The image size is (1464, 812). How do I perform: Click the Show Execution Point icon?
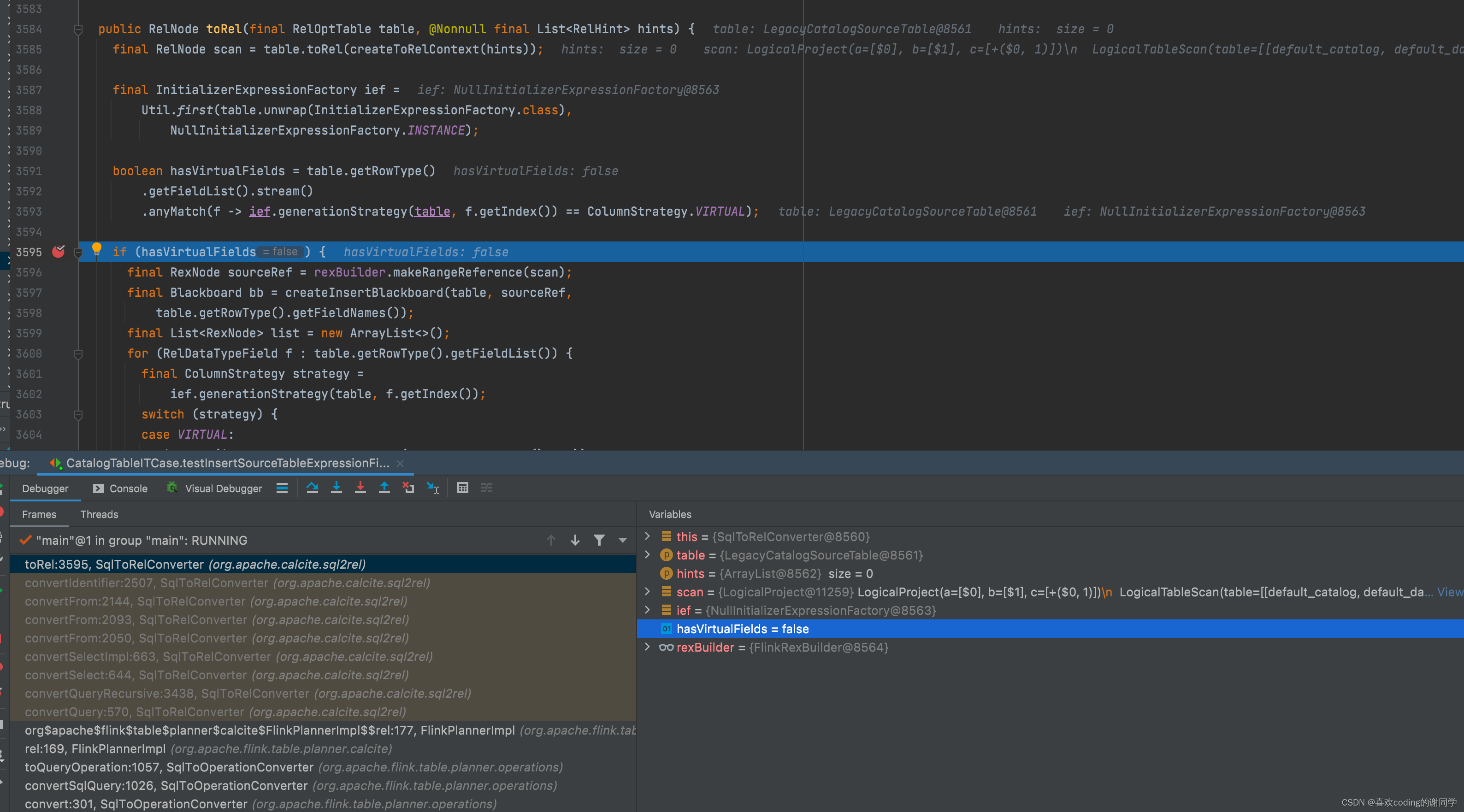point(282,488)
